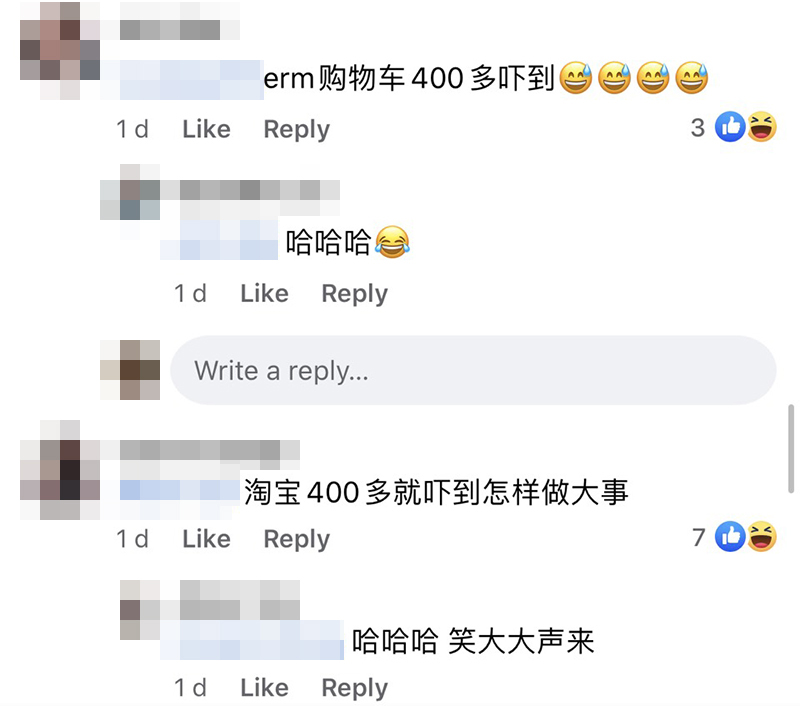
Task: Open profile picture of 淘宝 commenter
Action: tap(60, 470)
